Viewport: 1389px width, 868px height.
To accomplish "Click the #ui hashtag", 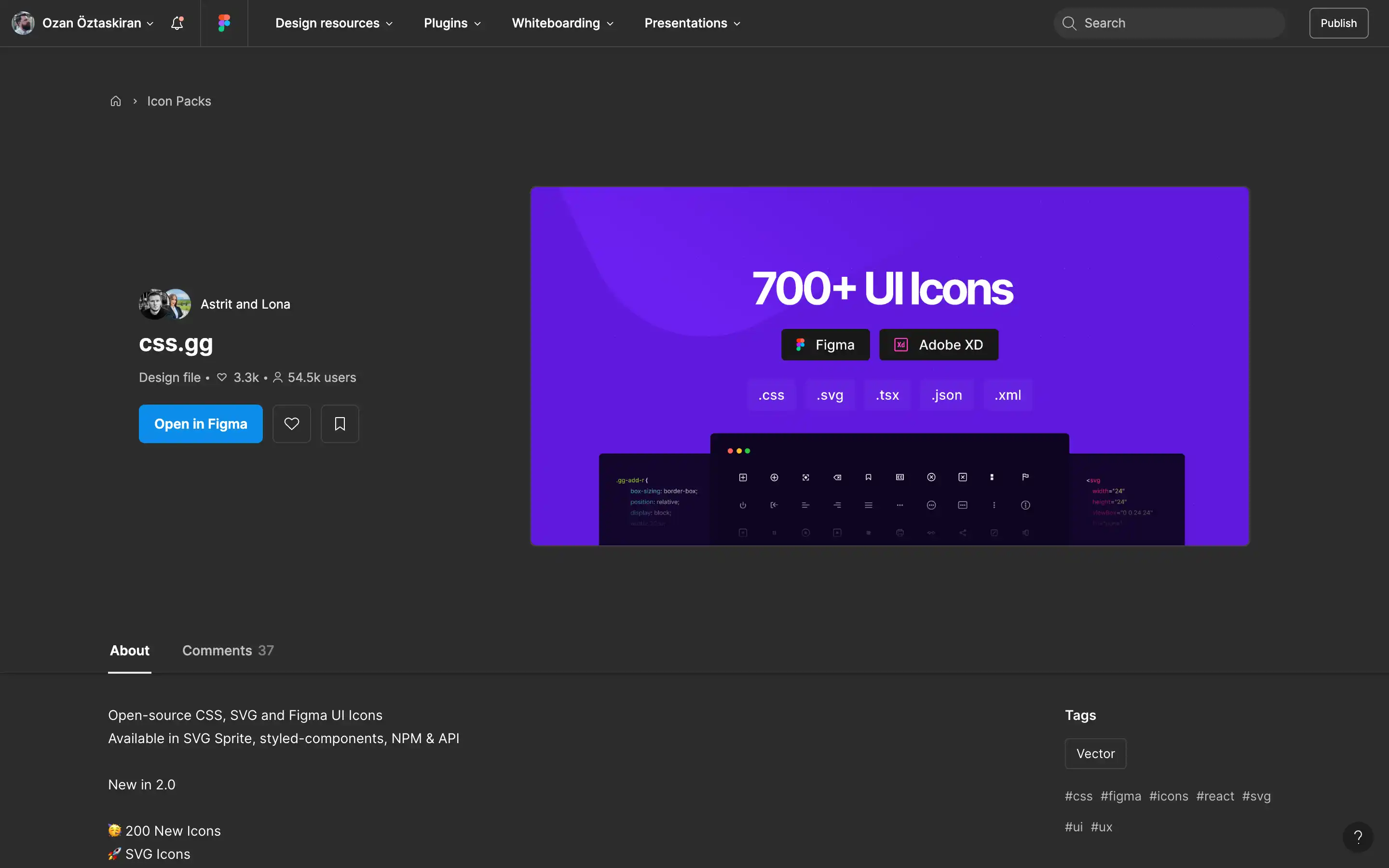I will pos(1074,827).
